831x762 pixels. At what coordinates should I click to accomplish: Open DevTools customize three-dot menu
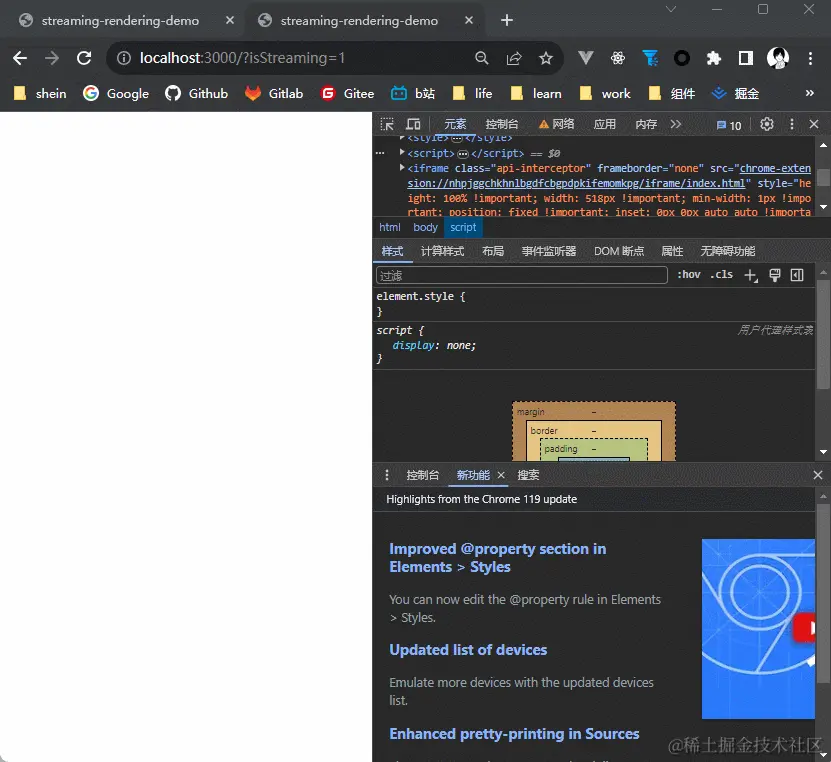(792, 125)
